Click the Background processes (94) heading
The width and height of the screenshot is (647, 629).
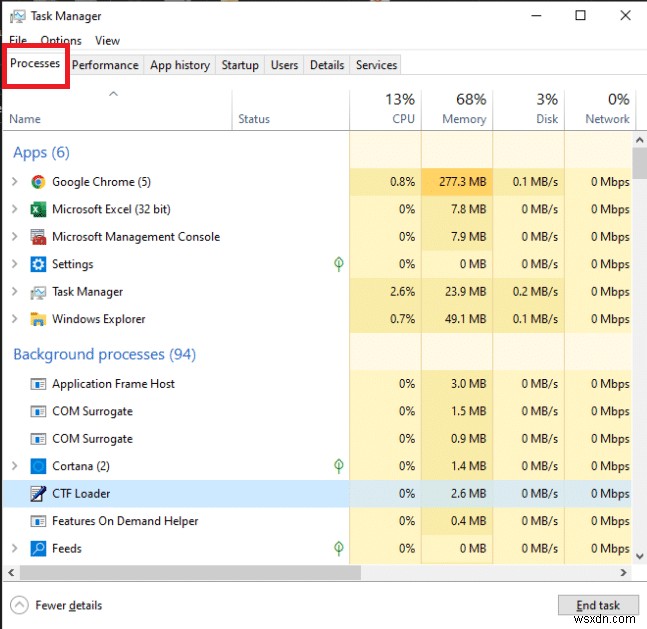(104, 355)
